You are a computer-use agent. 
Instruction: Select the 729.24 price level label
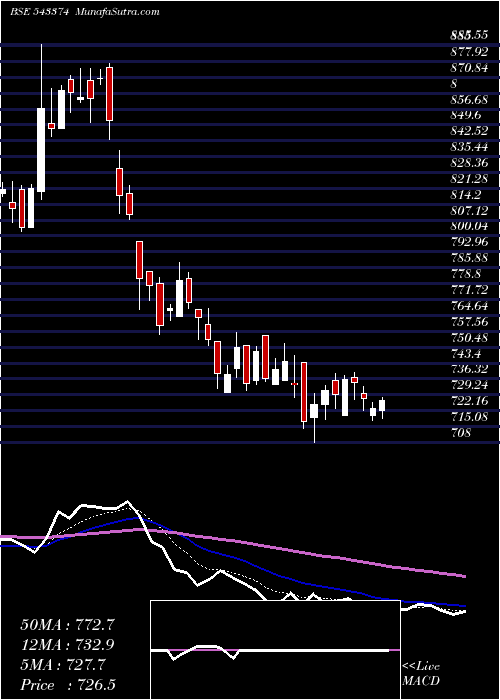pyautogui.click(x=469, y=384)
